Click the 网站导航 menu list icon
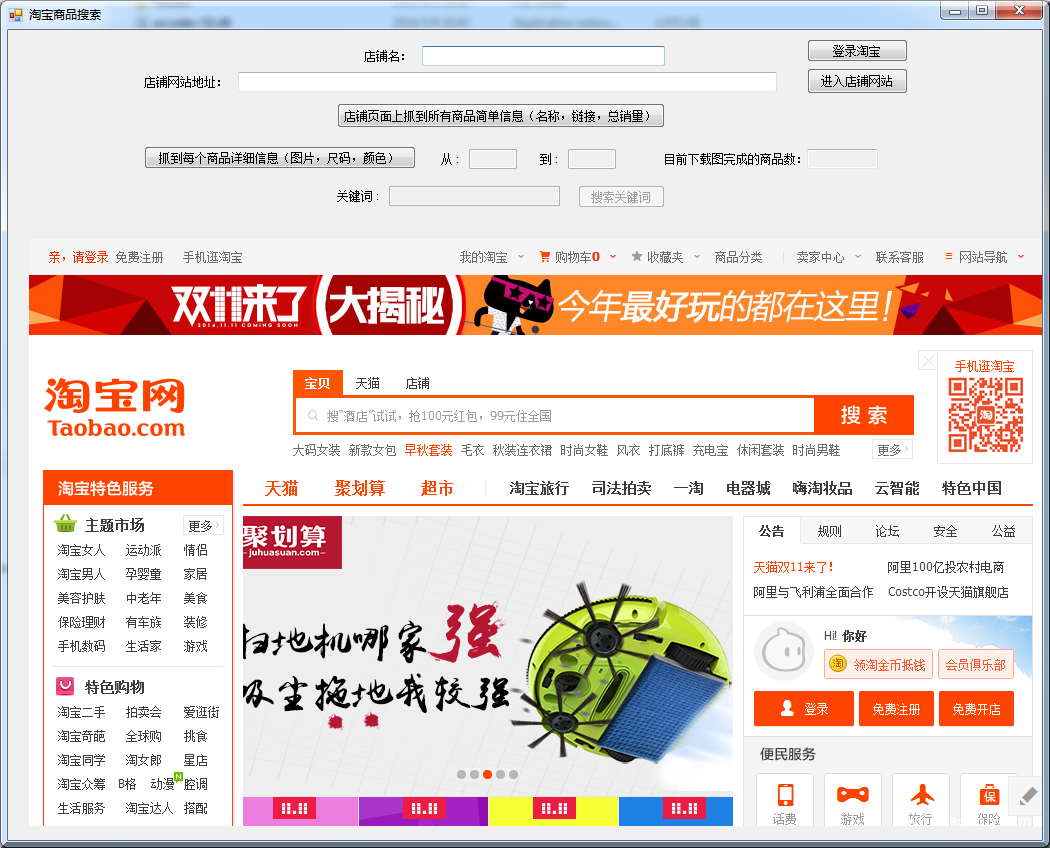Image resolution: width=1050 pixels, height=848 pixels. pos(948,257)
